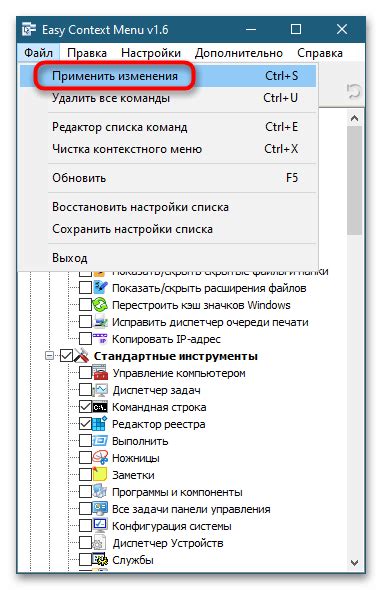The height and width of the screenshot is (590, 382).
Task: Open the Дополнительно menu
Action: pos(239,53)
